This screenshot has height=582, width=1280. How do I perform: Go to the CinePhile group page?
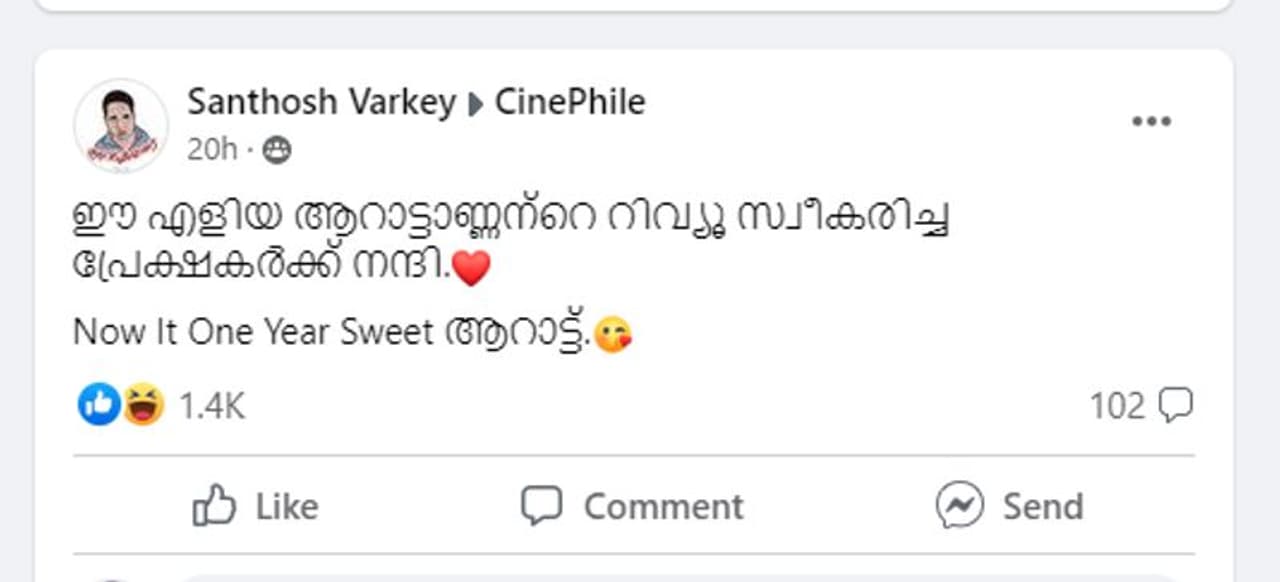tap(570, 102)
